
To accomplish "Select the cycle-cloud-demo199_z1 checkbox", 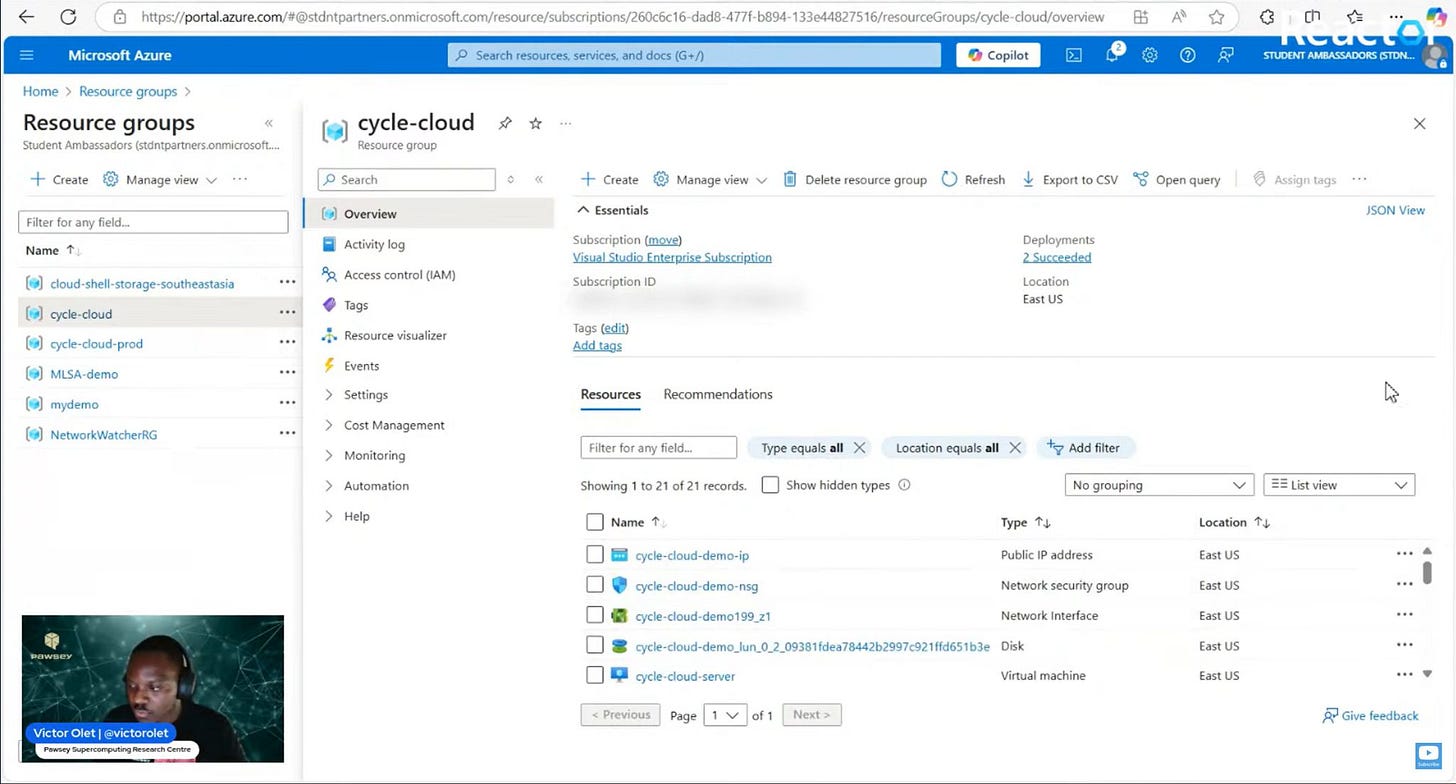I will tap(595, 615).
